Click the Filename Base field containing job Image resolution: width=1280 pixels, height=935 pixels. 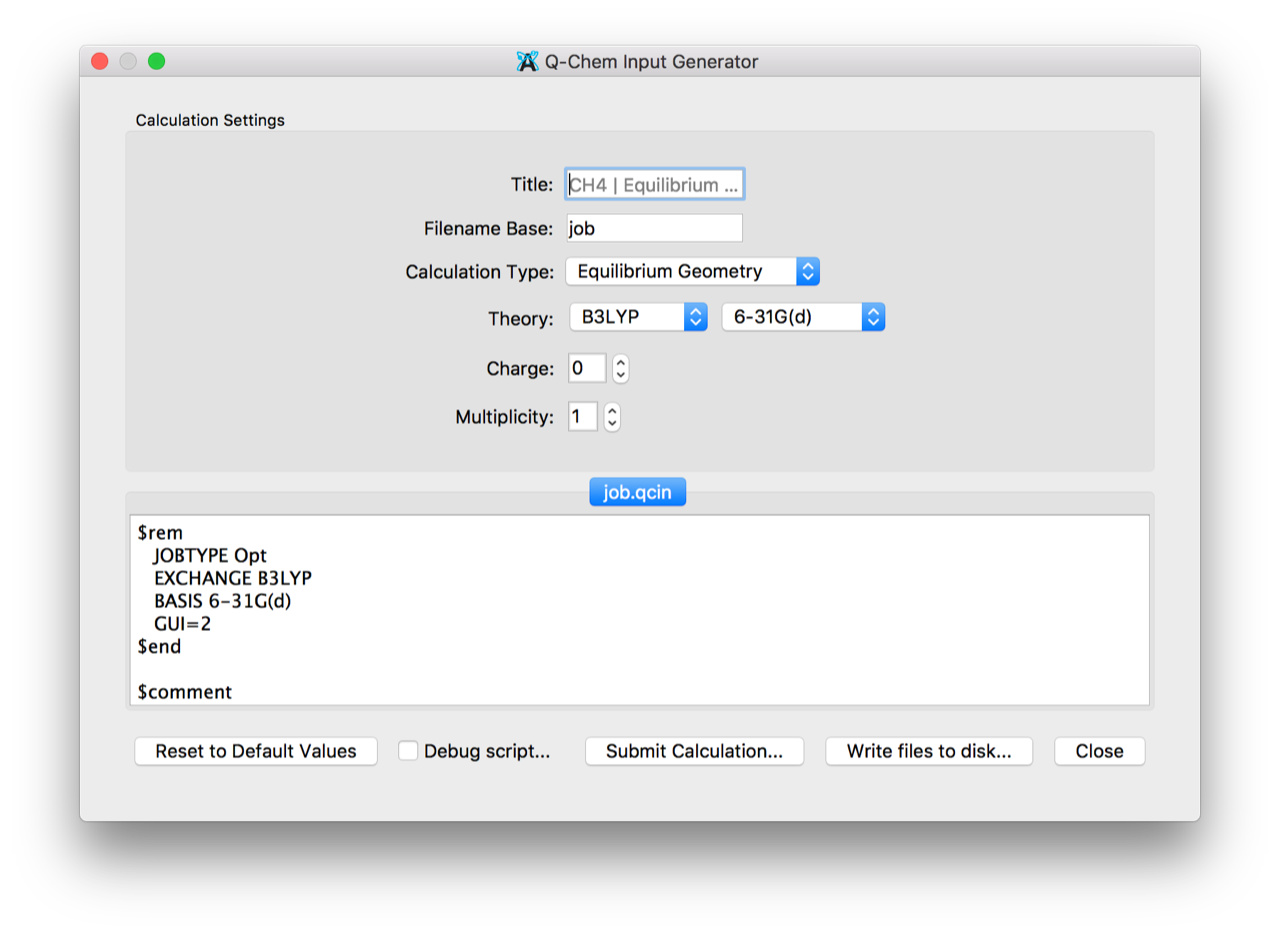[x=654, y=228]
